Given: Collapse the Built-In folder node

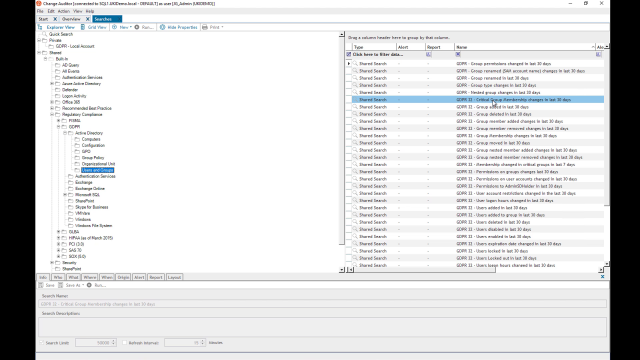Looking at the screenshot, I should [x=46, y=59].
